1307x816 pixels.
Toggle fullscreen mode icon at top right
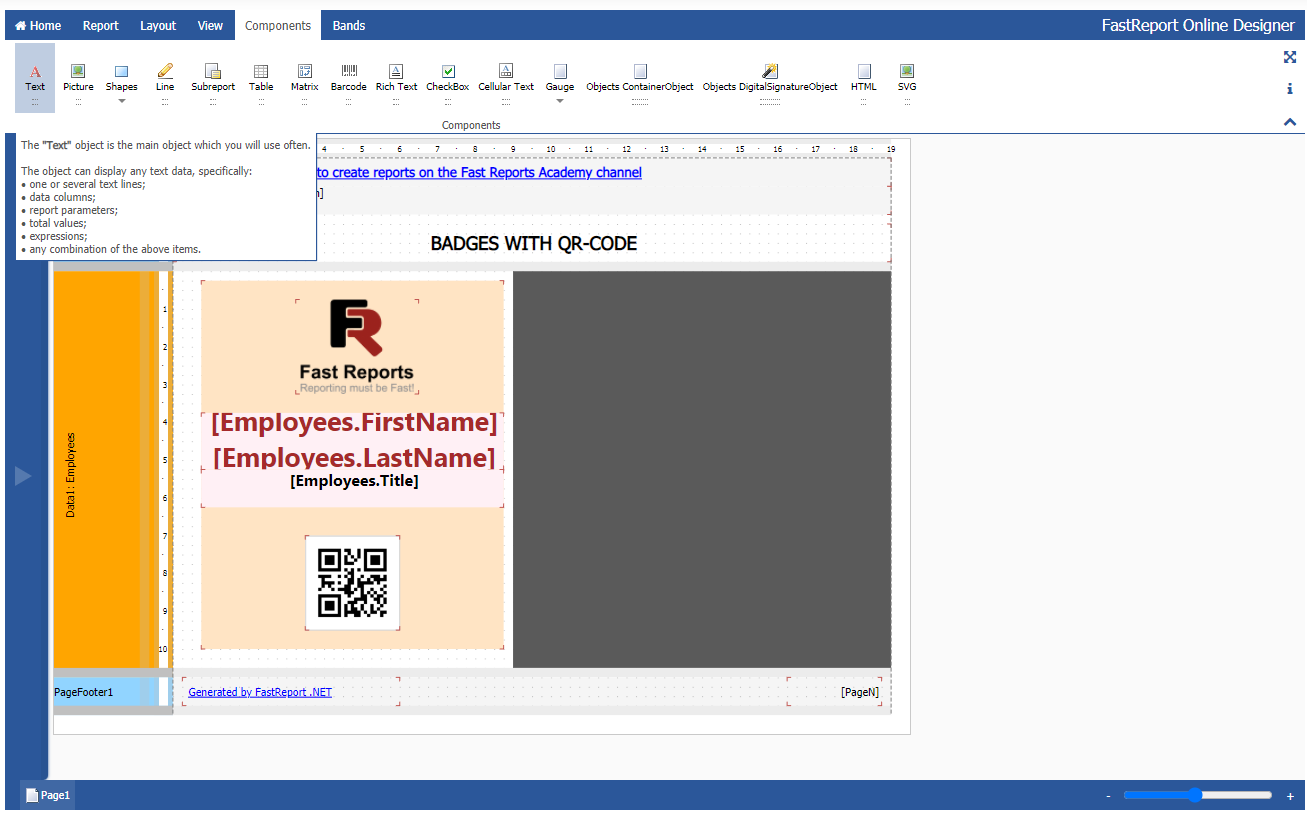(1290, 57)
